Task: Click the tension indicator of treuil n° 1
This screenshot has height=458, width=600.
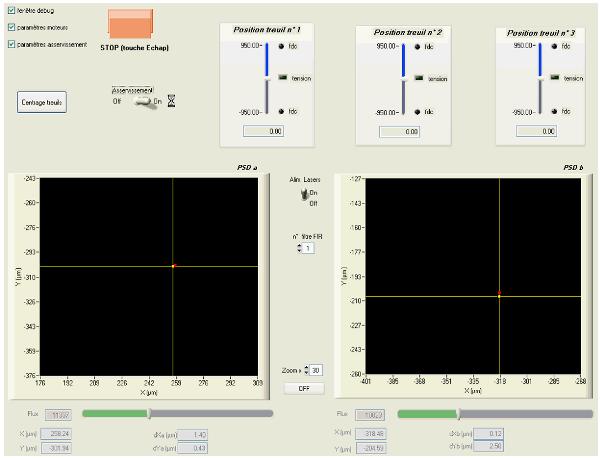Action: 282,79
